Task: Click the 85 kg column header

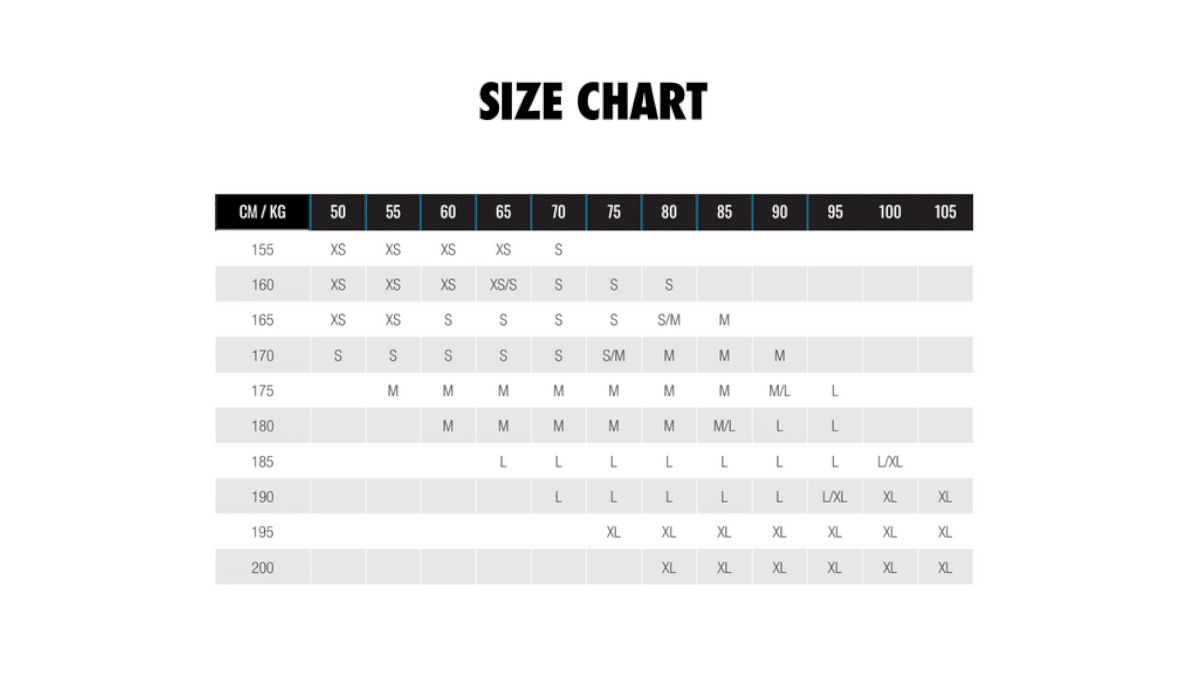Action: tap(724, 212)
